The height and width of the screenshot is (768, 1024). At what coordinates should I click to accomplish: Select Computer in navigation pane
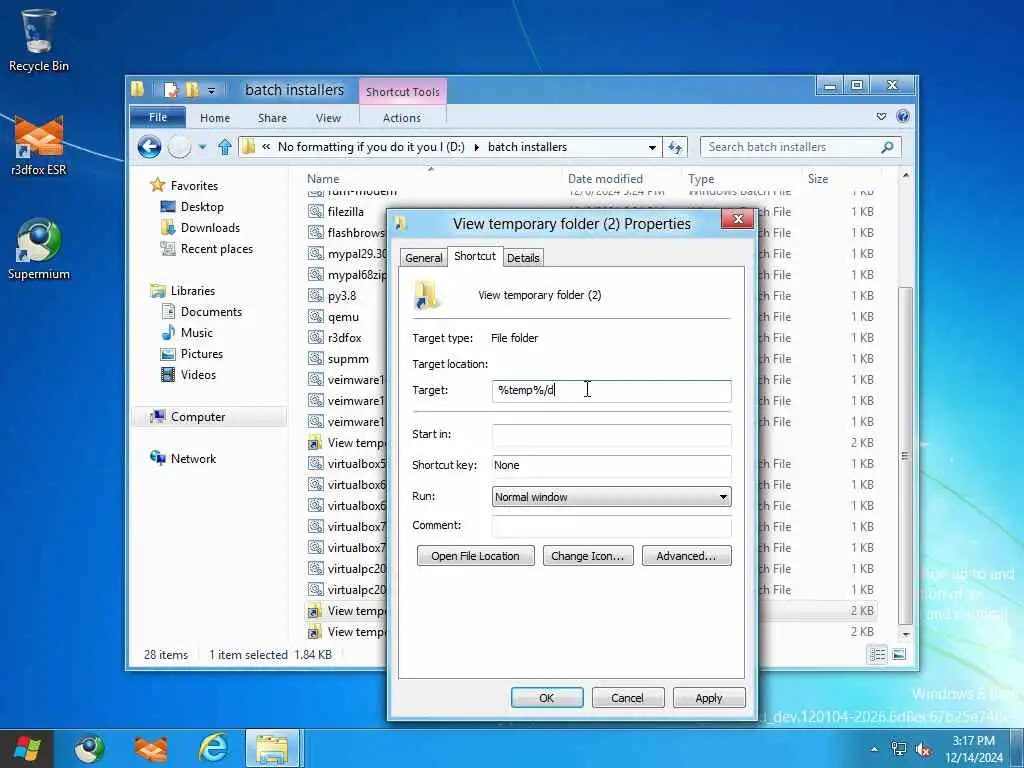click(x=198, y=417)
